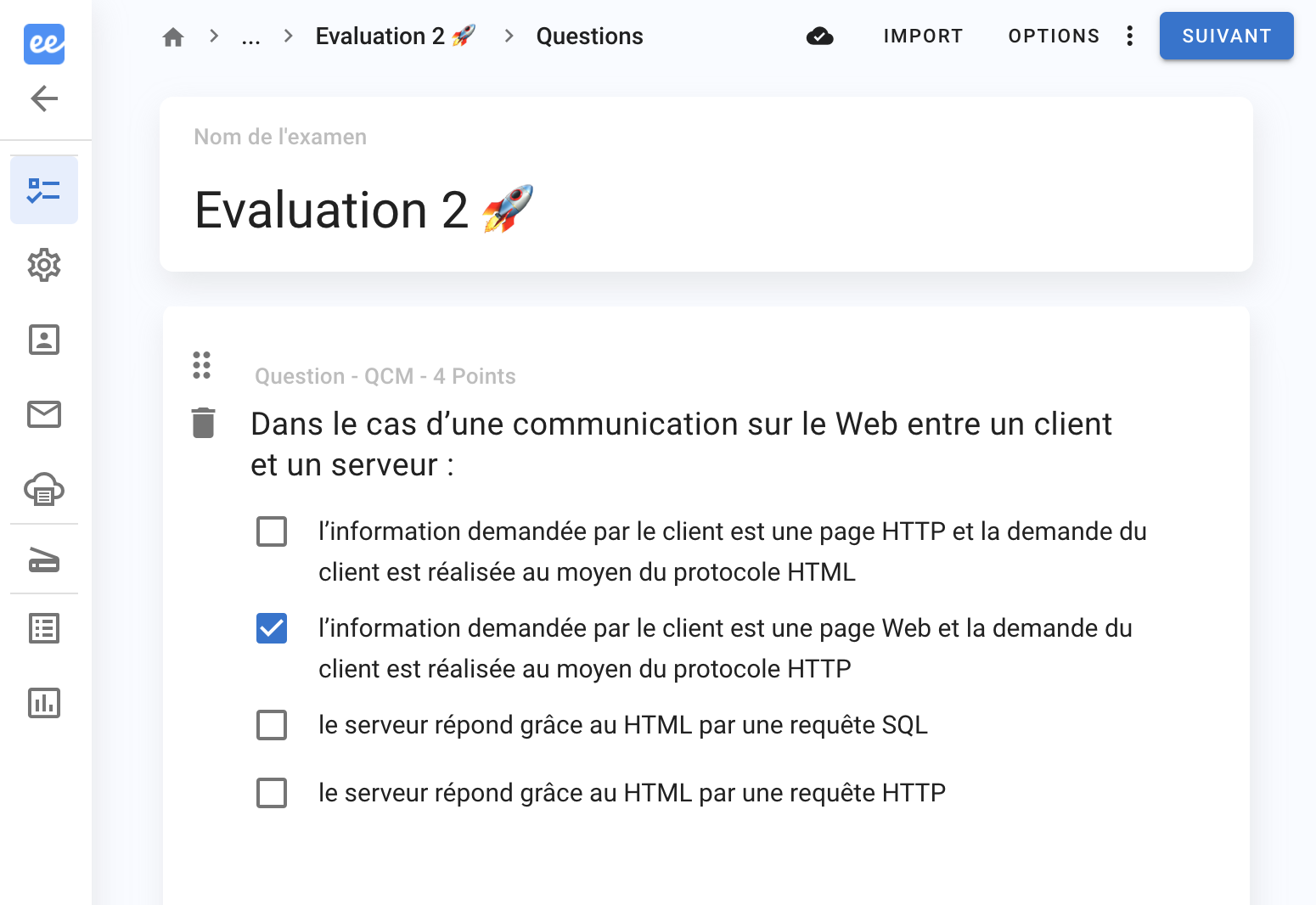Image resolution: width=1316 pixels, height=905 pixels.
Task: Check the 'page HTTP… protocole HTML' answer
Action: point(272,532)
